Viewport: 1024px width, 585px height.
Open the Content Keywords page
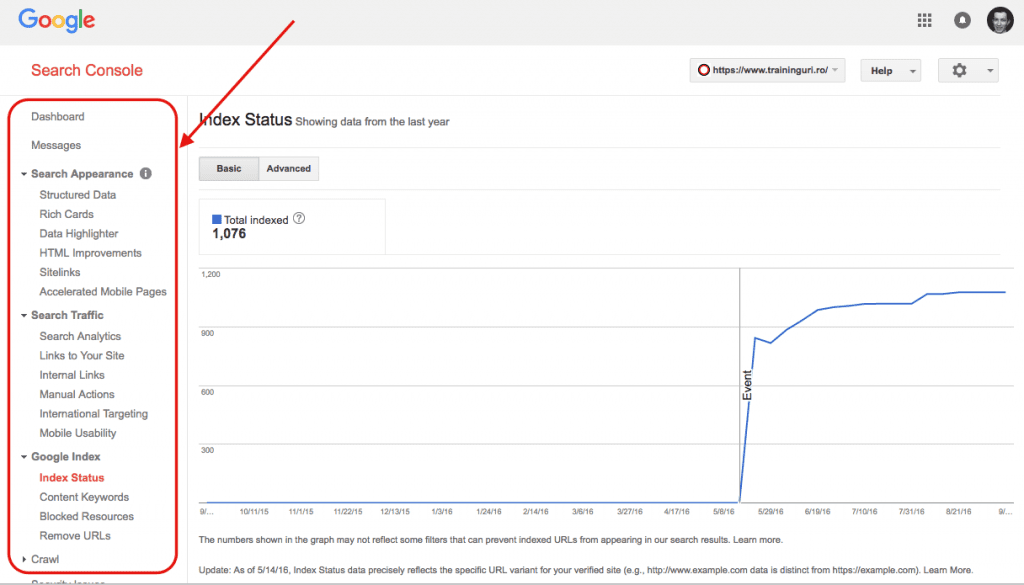click(x=84, y=497)
